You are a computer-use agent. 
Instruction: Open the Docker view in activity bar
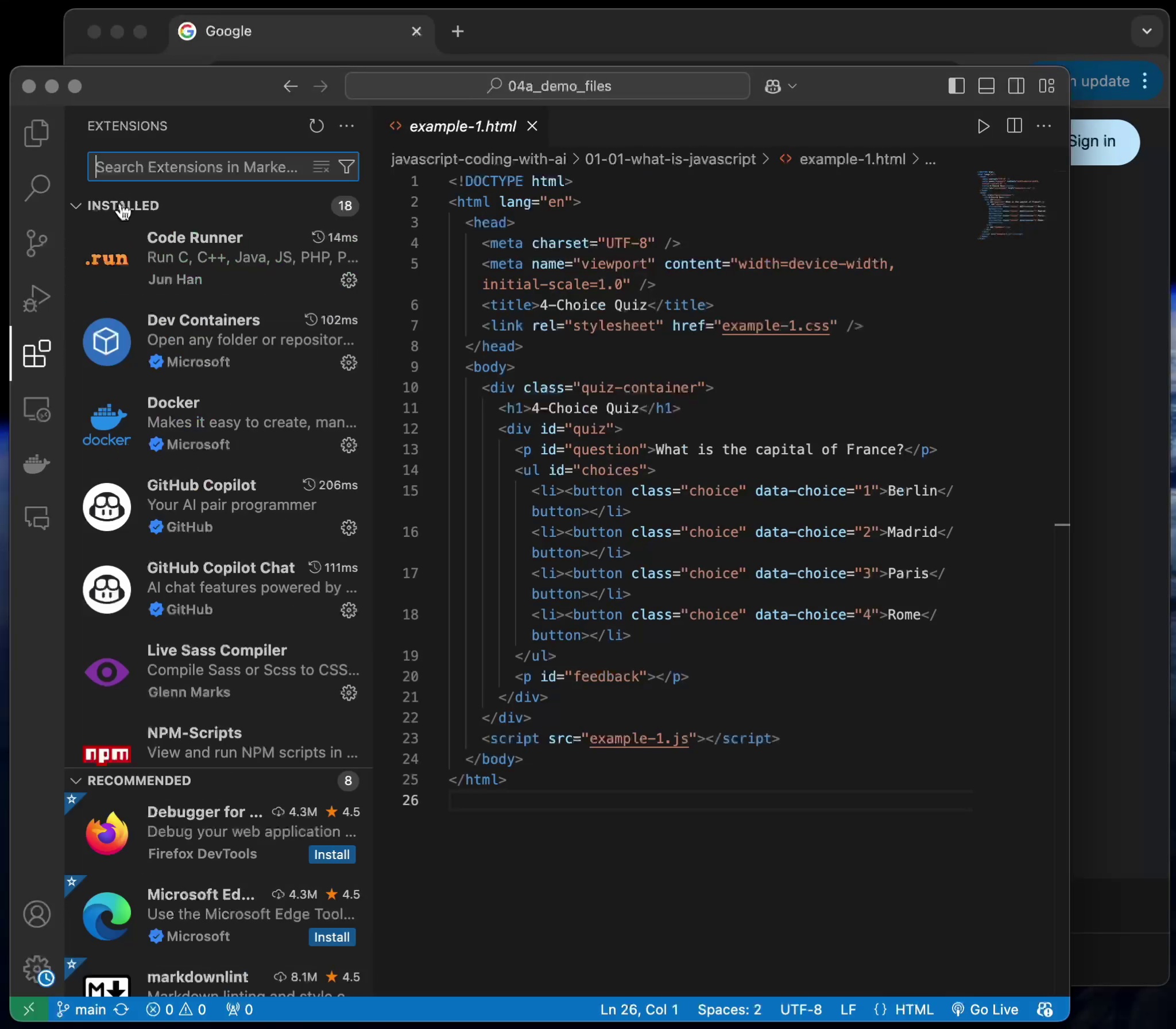click(x=37, y=463)
